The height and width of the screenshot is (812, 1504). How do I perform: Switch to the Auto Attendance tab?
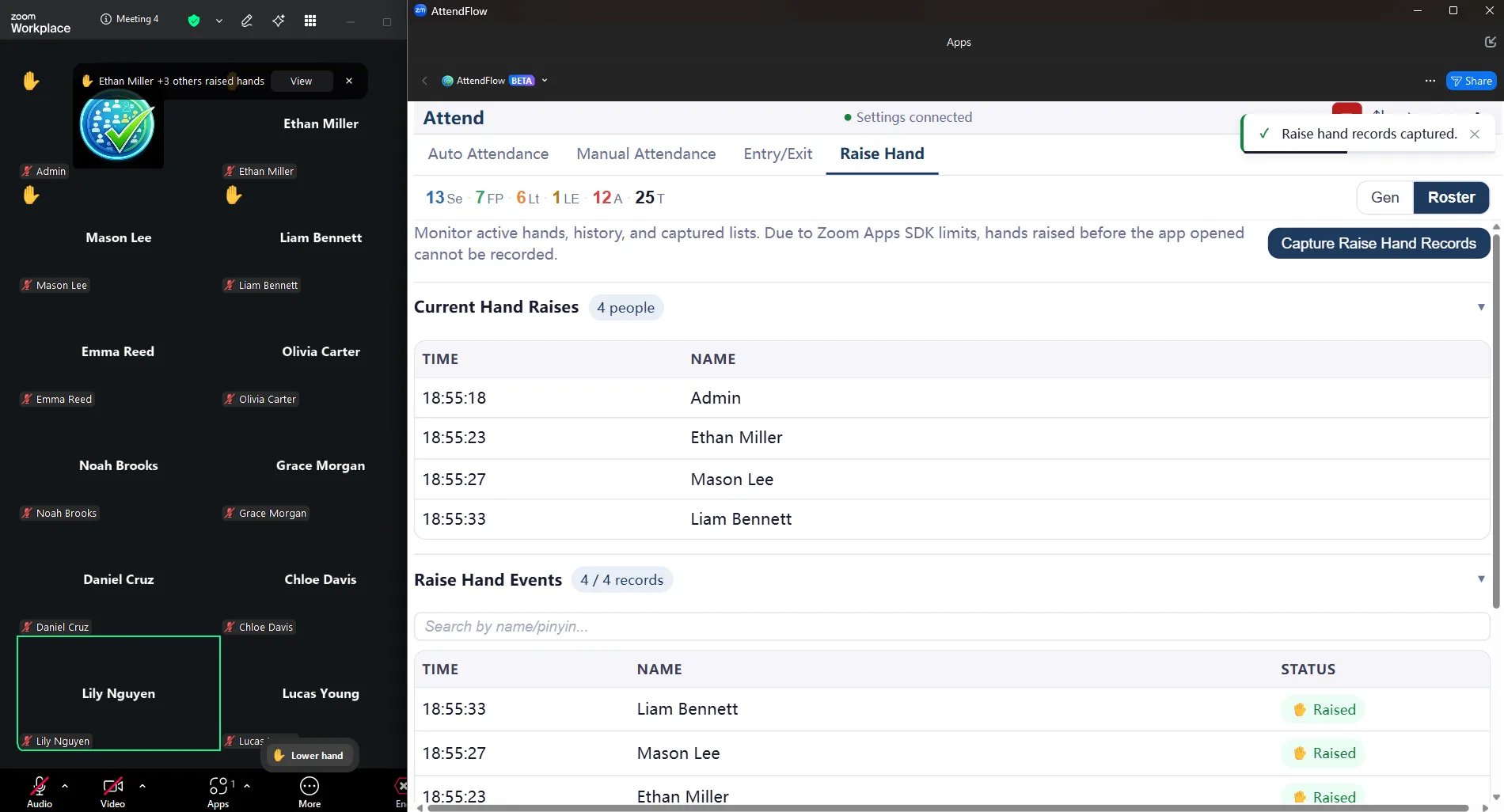point(488,154)
